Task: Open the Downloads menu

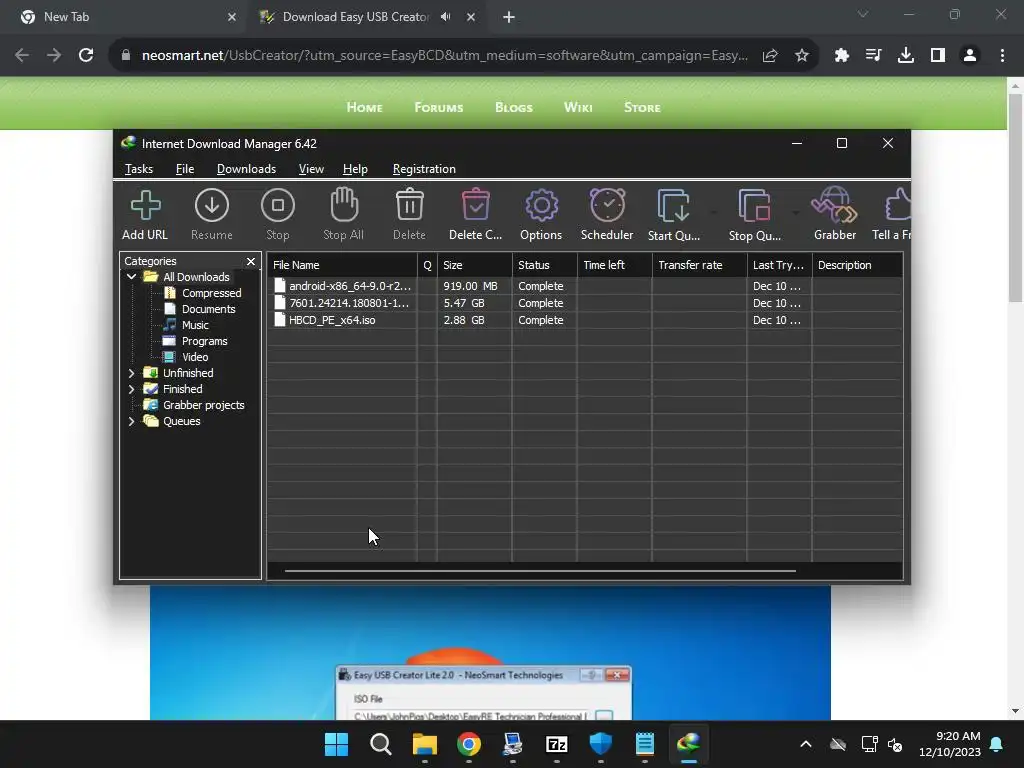Action: point(246,169)
